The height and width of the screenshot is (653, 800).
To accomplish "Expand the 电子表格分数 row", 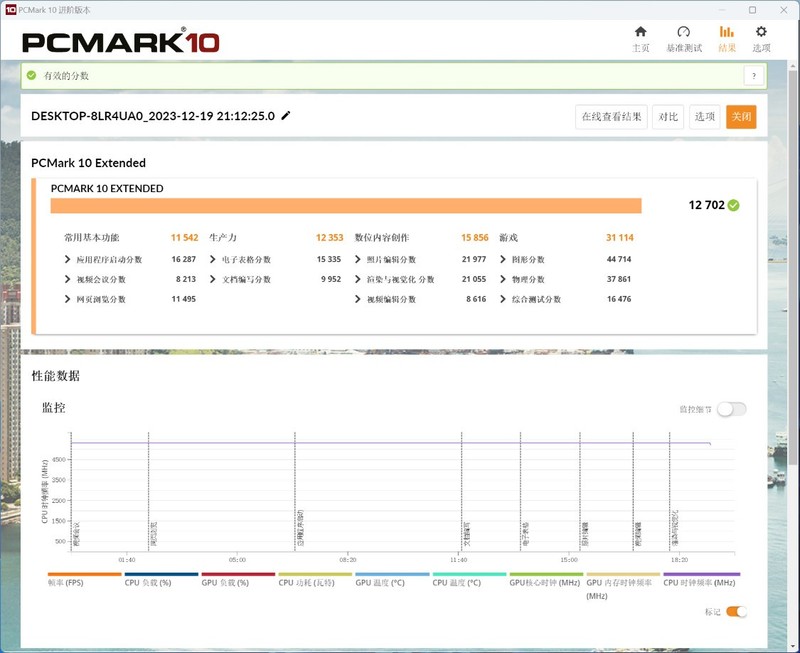I will point(212,260).
